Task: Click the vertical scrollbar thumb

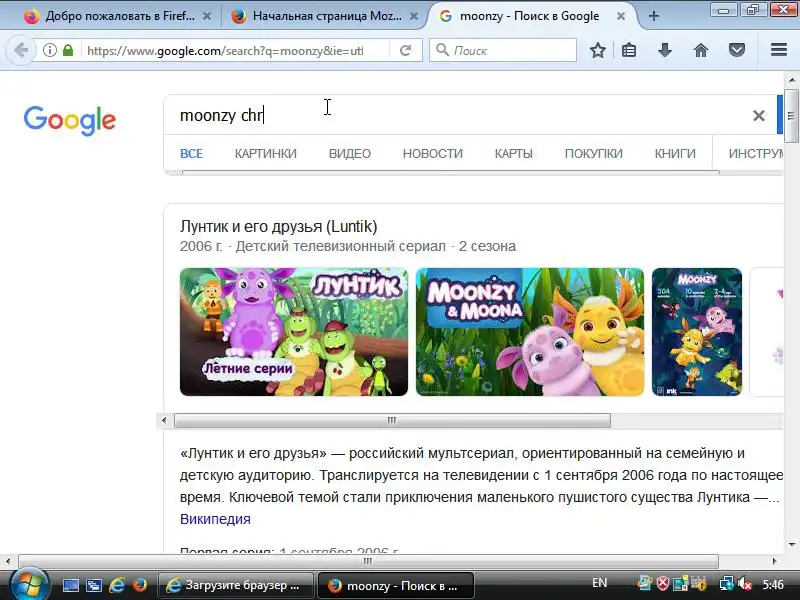Action: pyautogui.click(x=791, y=116)
